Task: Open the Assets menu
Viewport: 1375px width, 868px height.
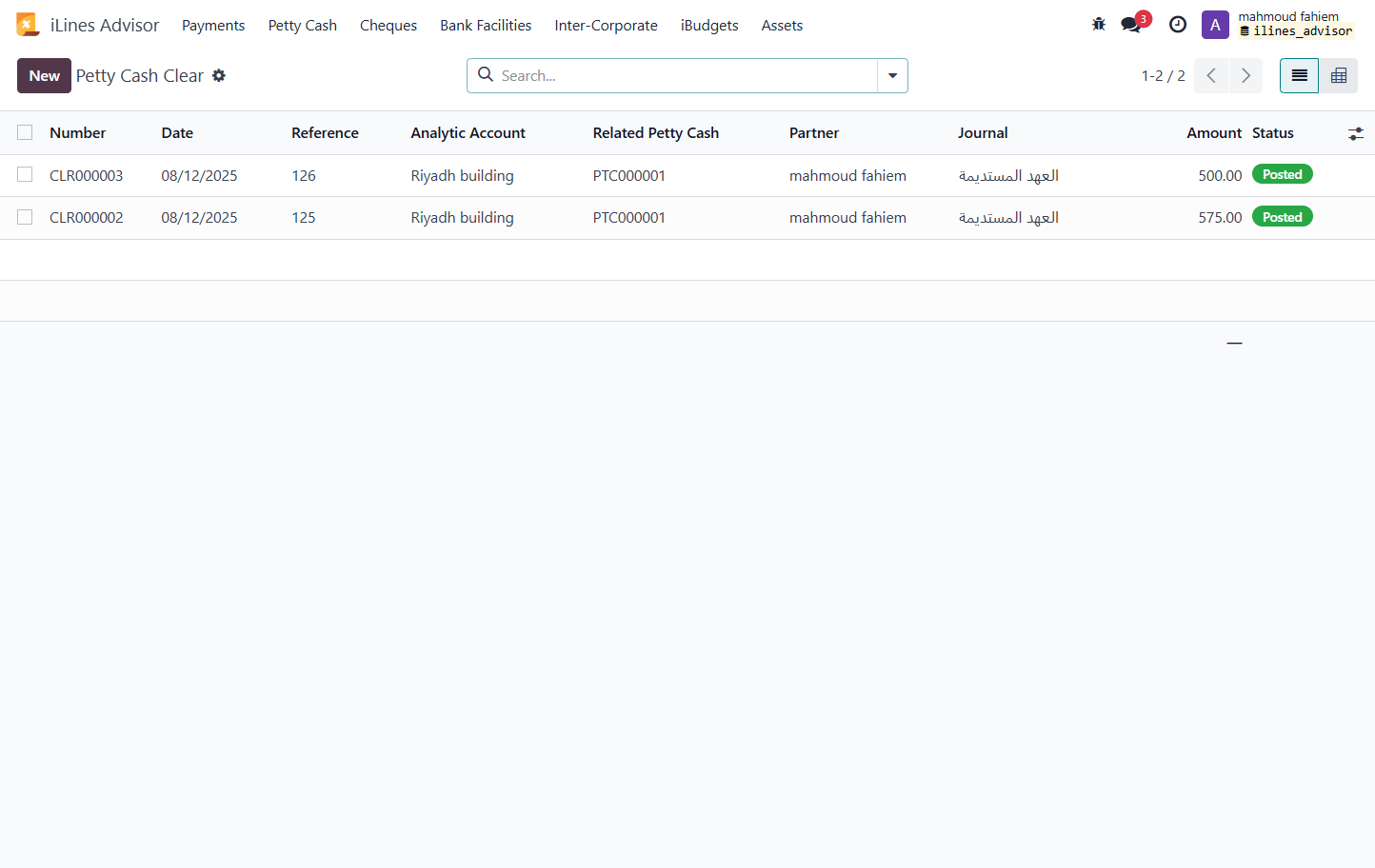Action: tap(782, 25)
